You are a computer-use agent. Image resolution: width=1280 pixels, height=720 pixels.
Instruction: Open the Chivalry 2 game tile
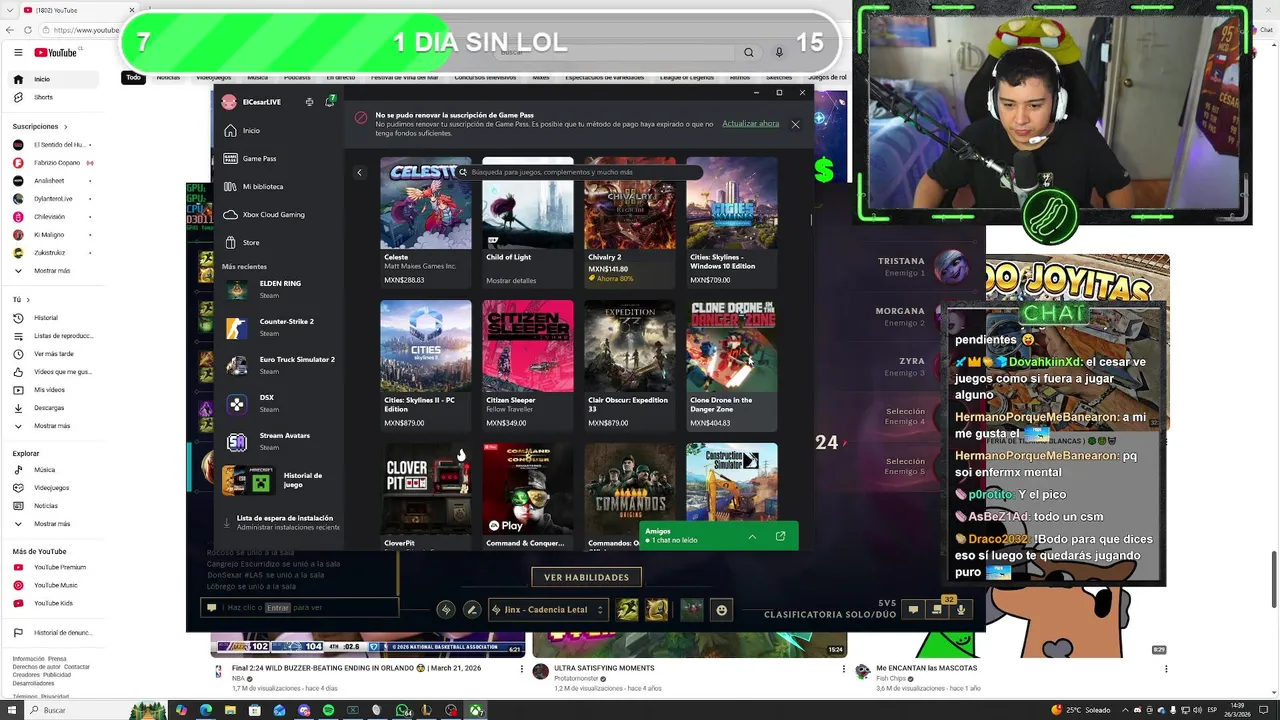click(x=630, y=222)
